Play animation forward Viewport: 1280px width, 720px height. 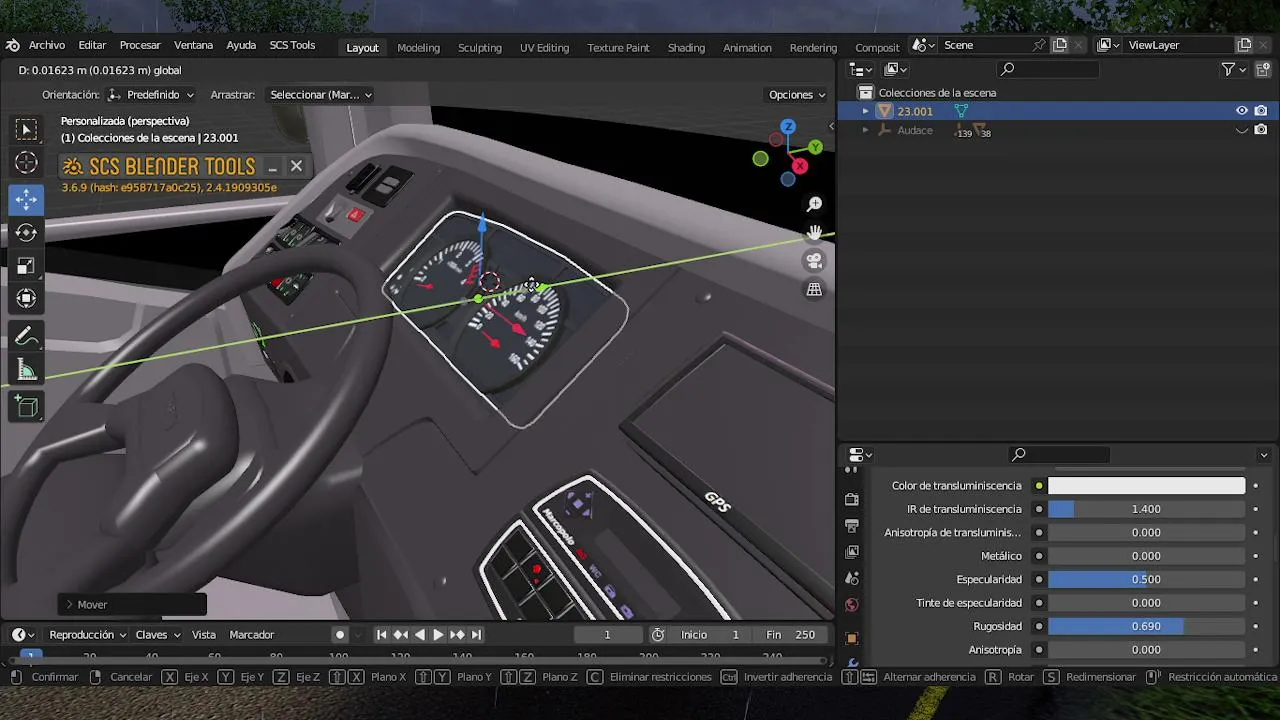[438, 635]
